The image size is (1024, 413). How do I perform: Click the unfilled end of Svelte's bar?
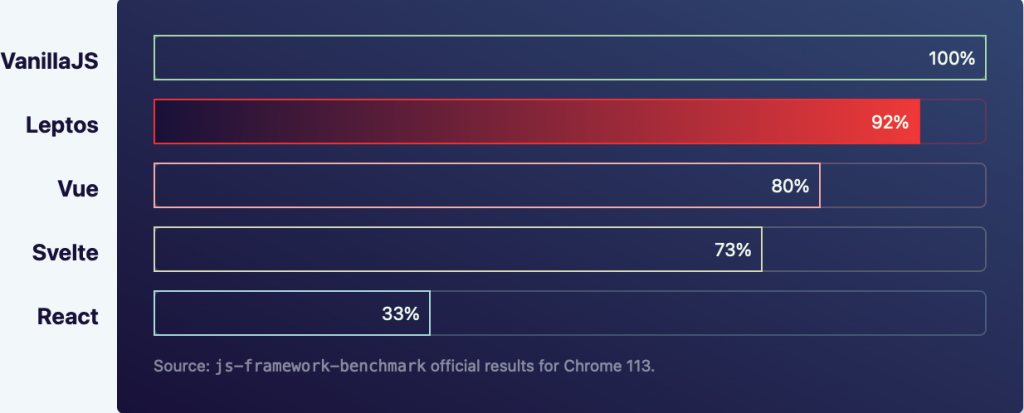tap(874, 249)
